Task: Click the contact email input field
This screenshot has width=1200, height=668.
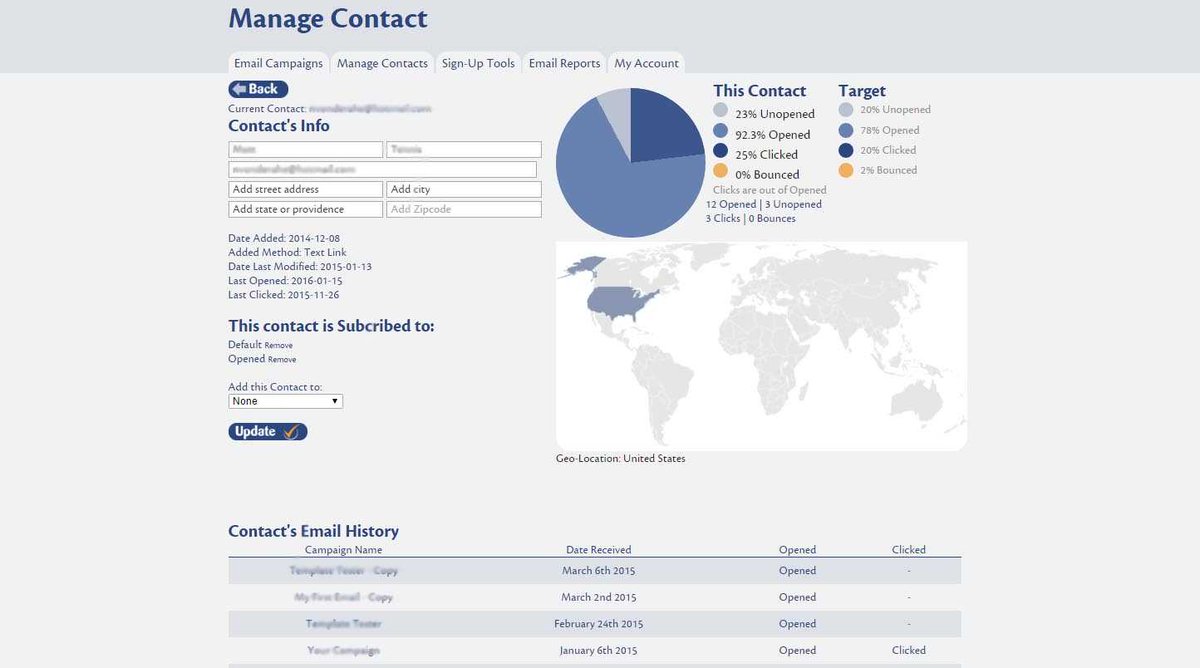Action: click(383, 169)
